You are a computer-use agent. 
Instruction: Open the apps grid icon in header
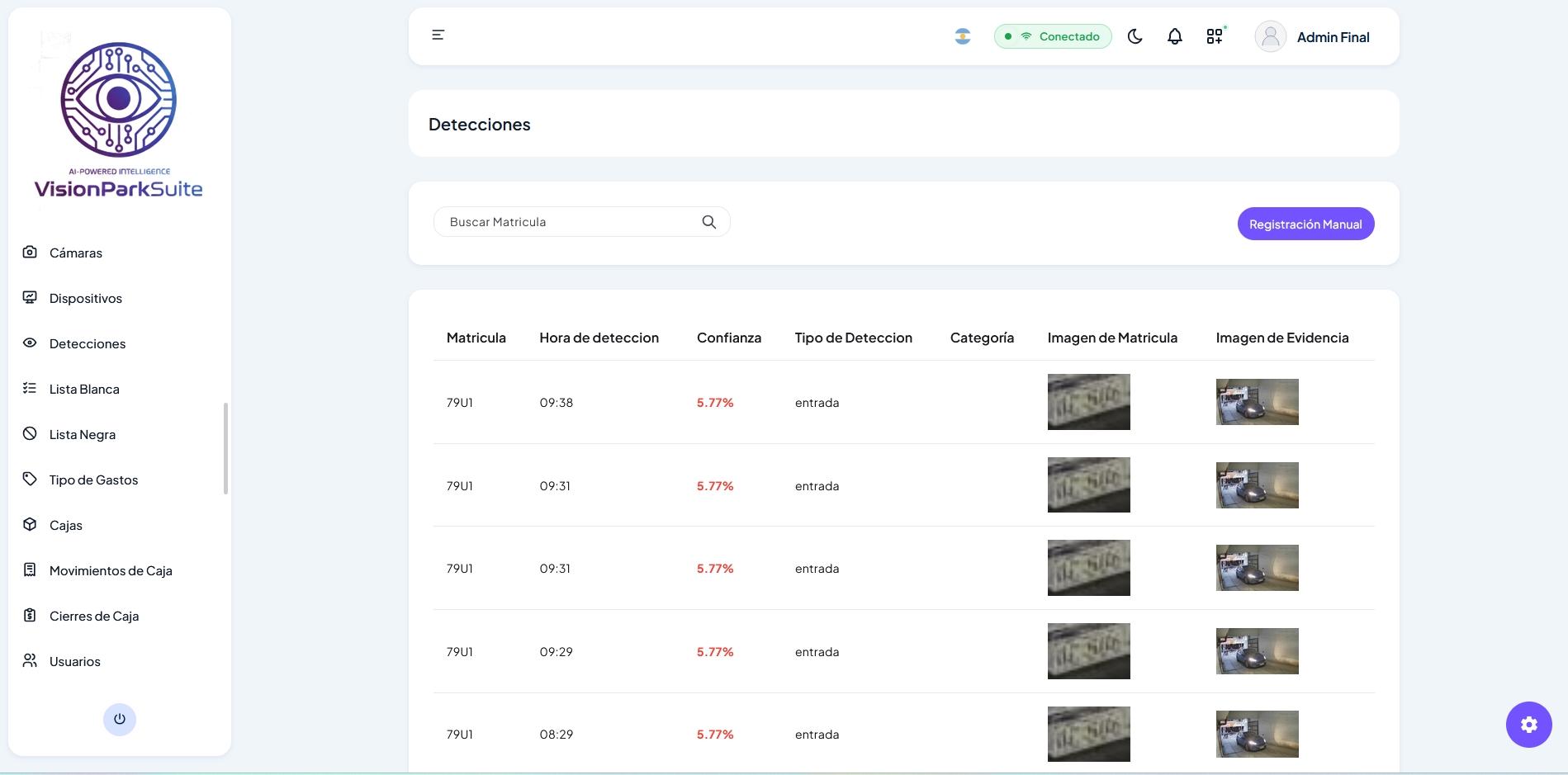(1214, 35)
